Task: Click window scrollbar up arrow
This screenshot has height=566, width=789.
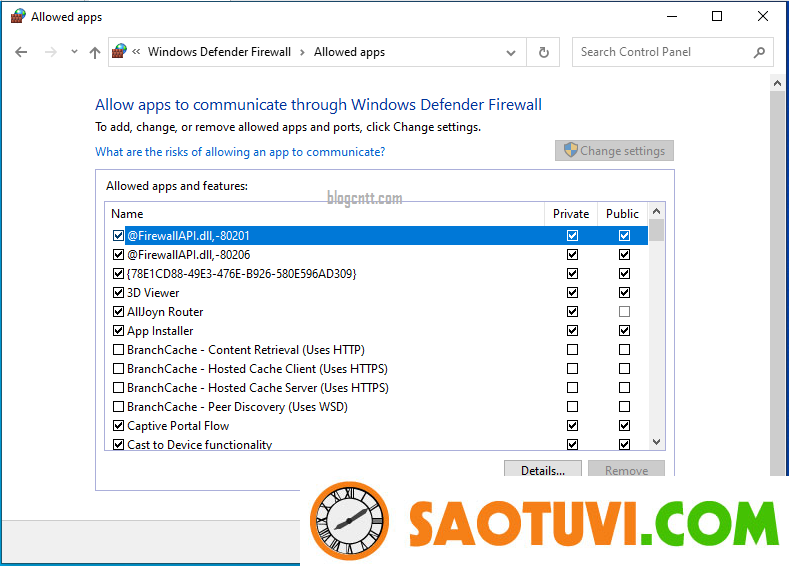Action: (x=777, y=83)
